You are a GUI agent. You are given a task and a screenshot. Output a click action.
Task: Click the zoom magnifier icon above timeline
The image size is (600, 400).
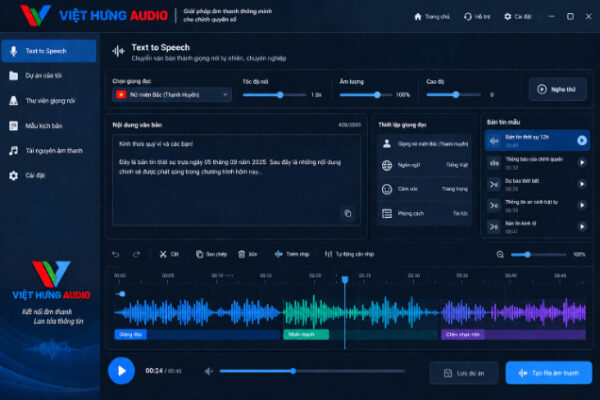coord(500,255)
